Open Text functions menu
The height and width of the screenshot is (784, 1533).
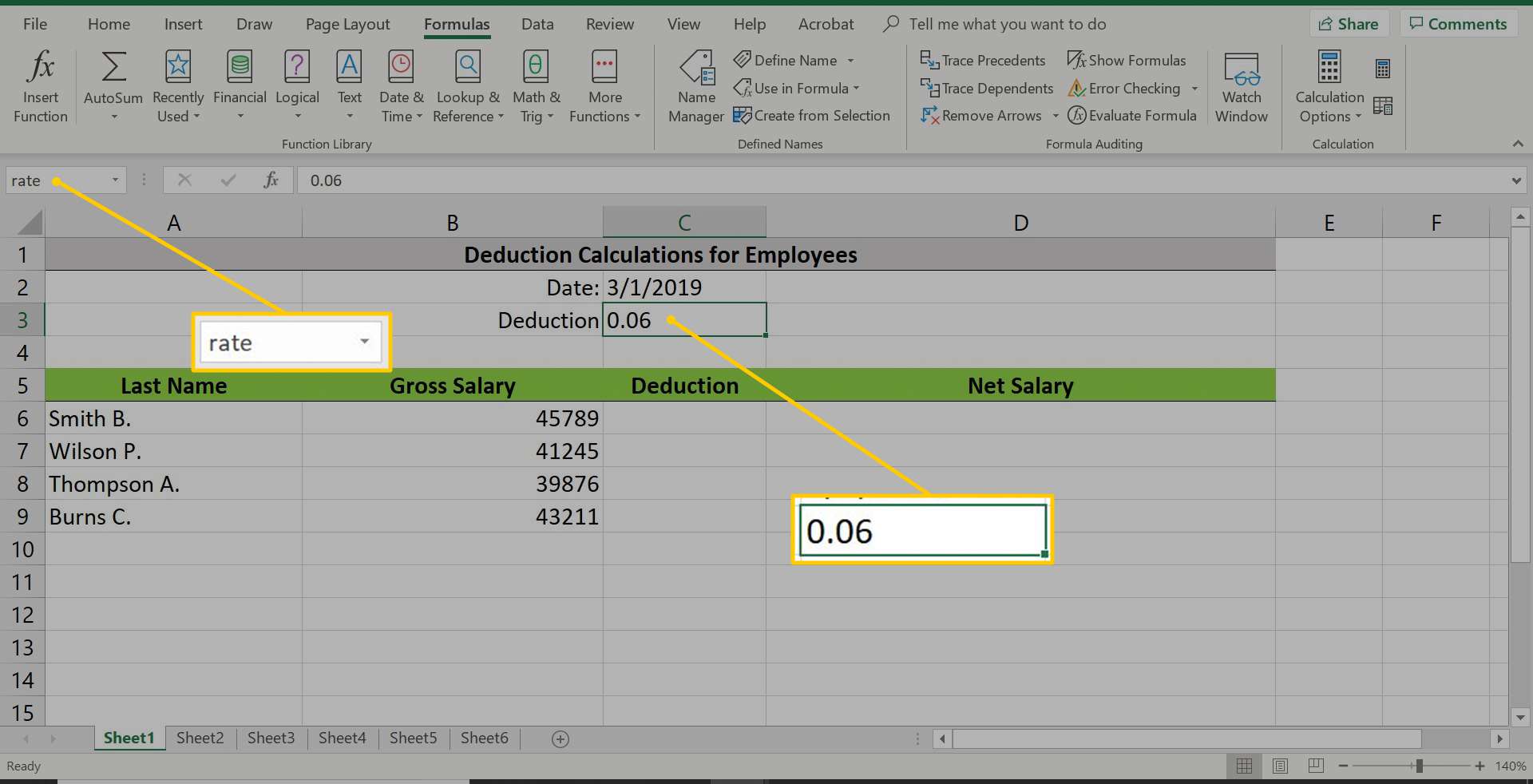click(349, 86)
